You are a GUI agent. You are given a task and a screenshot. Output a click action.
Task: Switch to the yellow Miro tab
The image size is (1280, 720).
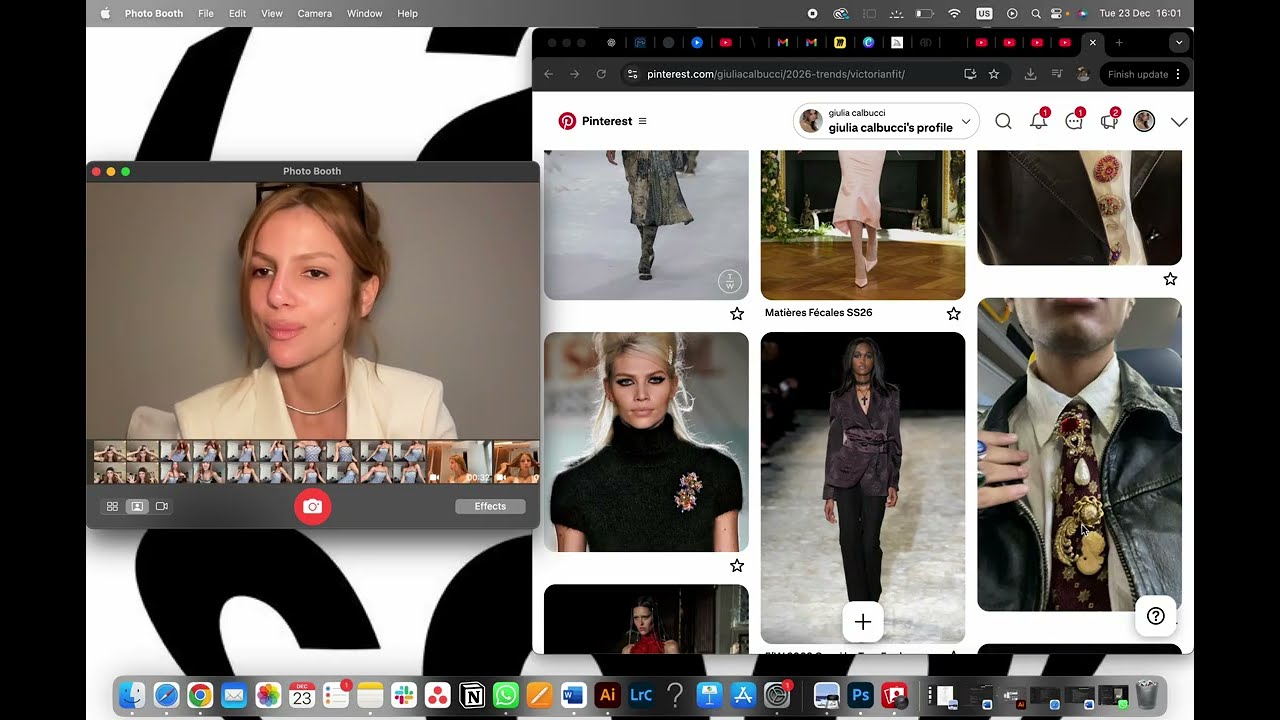(x=840, y=43)
